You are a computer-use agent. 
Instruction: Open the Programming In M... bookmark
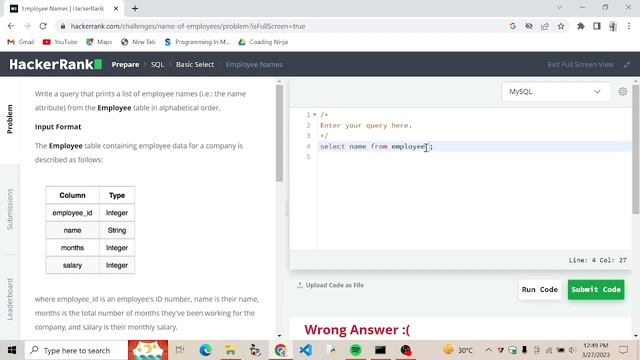tap(197, 42)
